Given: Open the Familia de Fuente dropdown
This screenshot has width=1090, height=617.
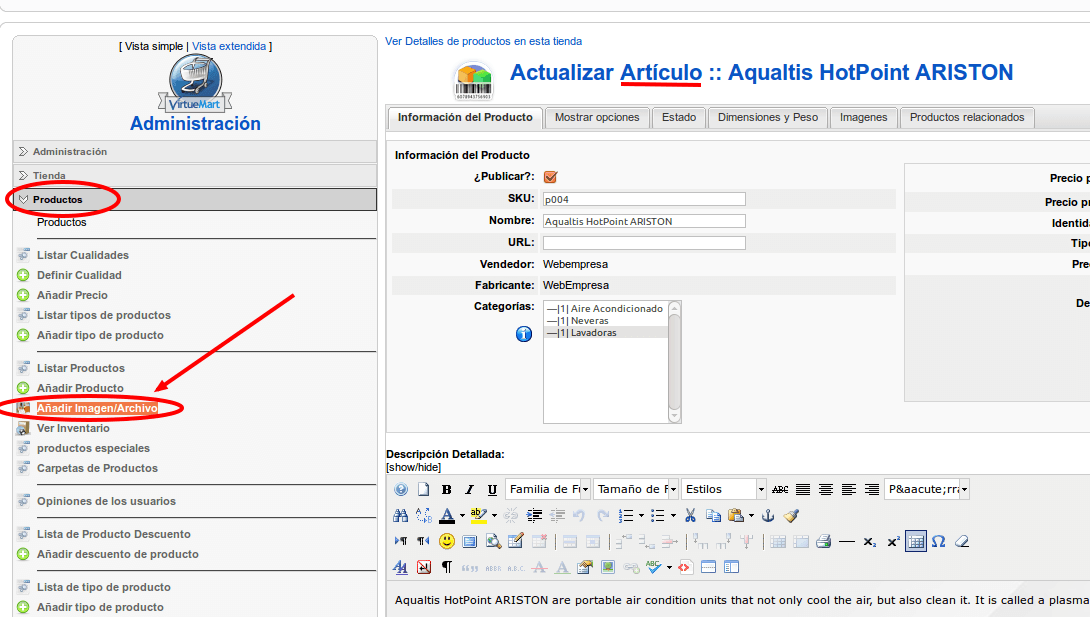Looking at the screenshot, I should point(548,489).
